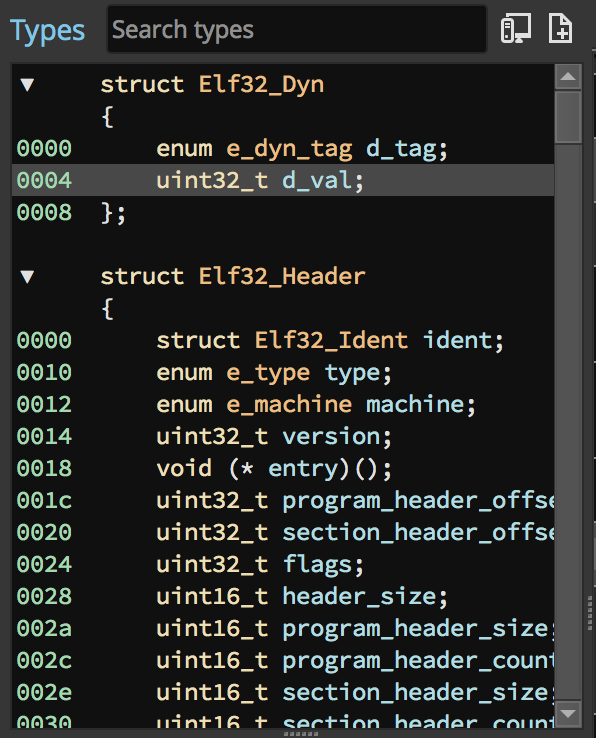596x738 pixels.
Task: Select program_header_count line
Action: 282,661
